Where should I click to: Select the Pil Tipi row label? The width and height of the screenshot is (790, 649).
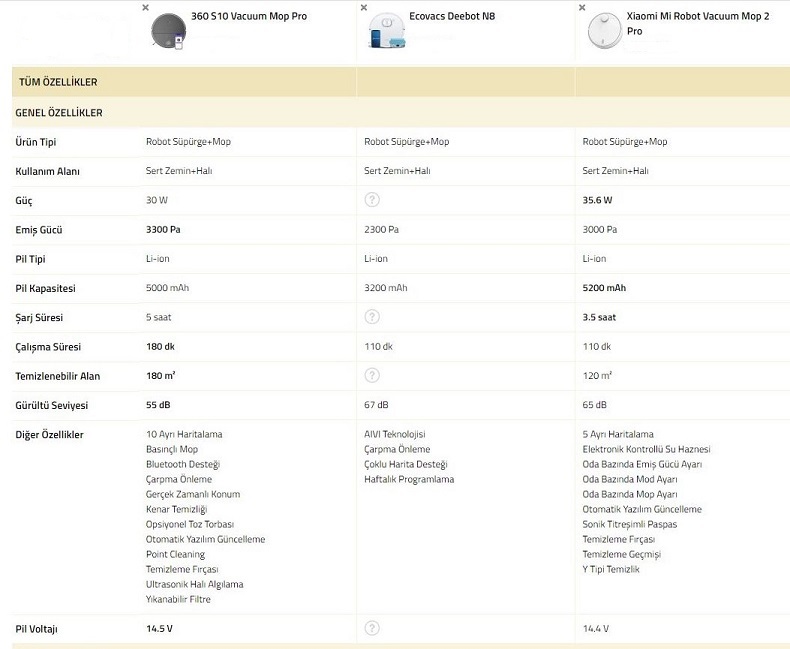30,259
